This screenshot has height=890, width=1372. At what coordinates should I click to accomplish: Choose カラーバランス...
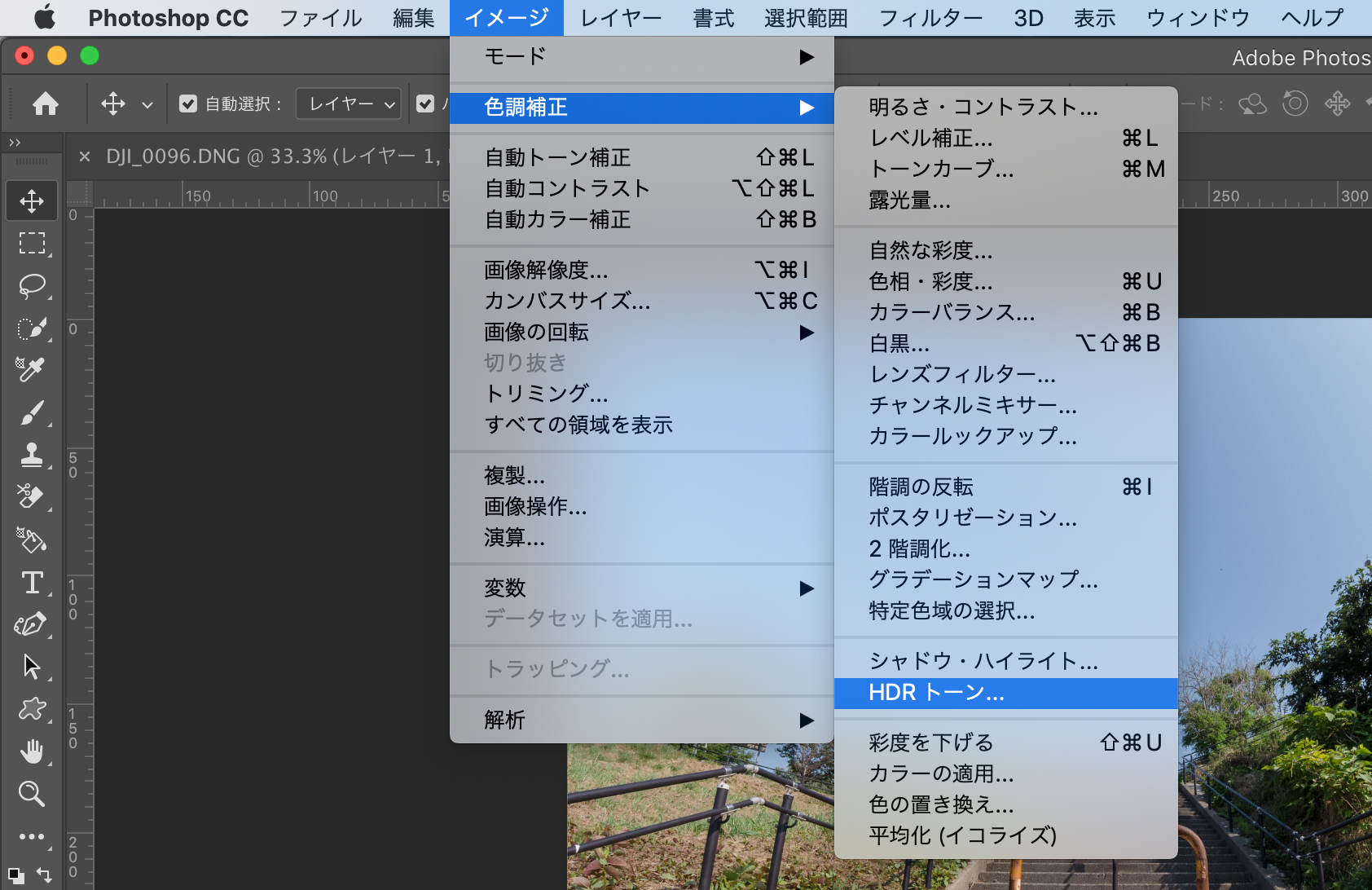1006,312
